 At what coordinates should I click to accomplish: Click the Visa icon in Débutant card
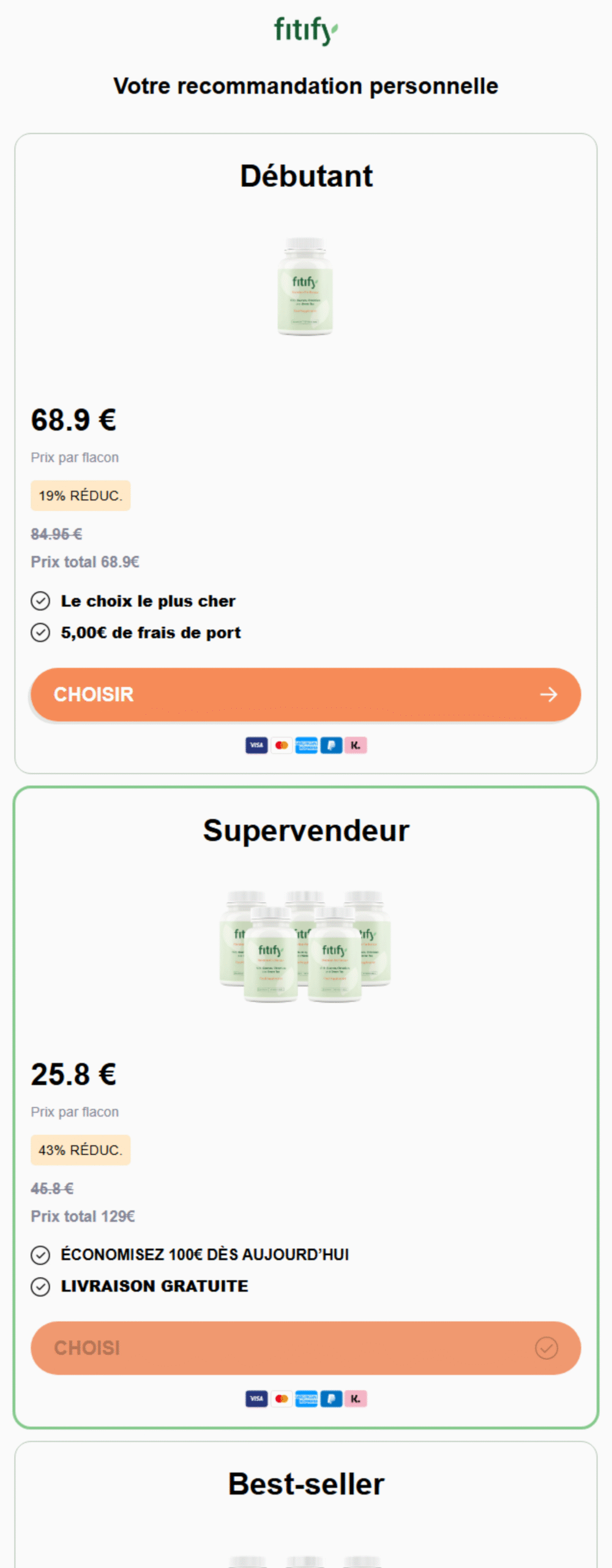click(x=256, y=745)
